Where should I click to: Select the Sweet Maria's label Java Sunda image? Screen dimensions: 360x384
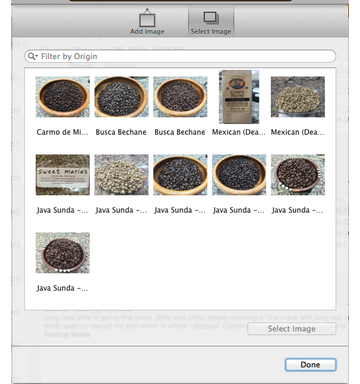tap(63, 175)
